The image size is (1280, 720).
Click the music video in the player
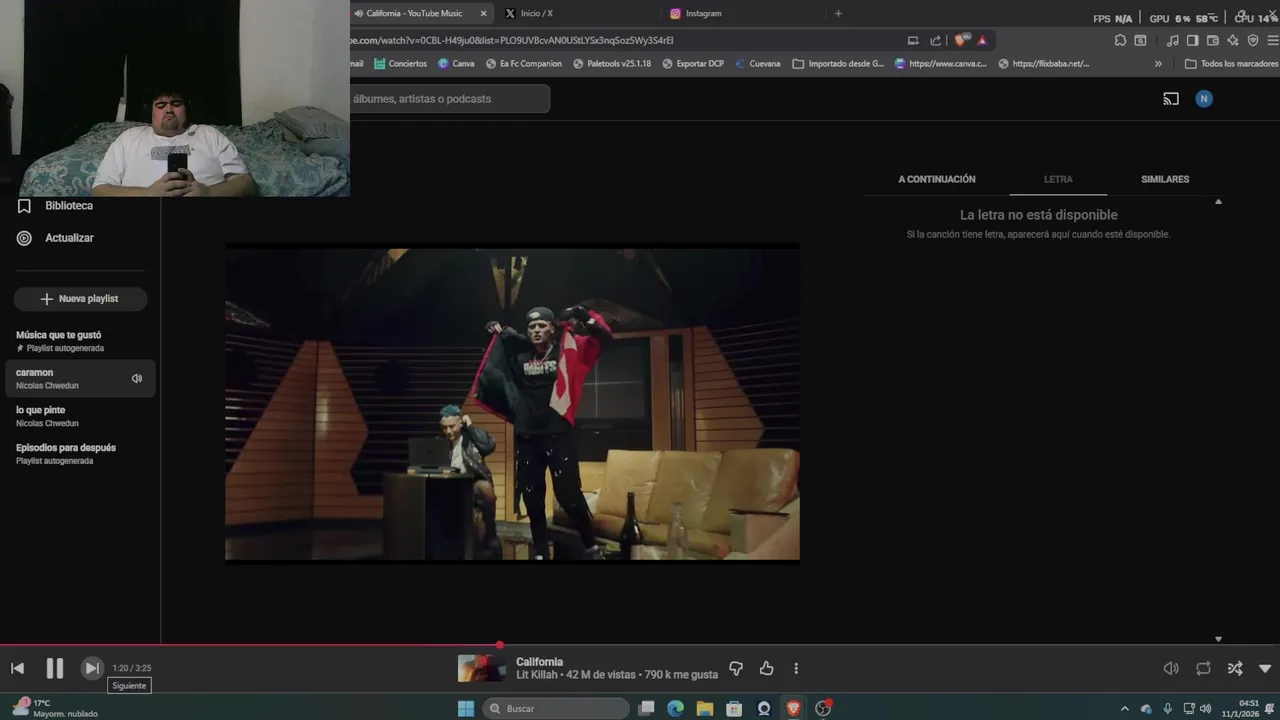point(512,404)
